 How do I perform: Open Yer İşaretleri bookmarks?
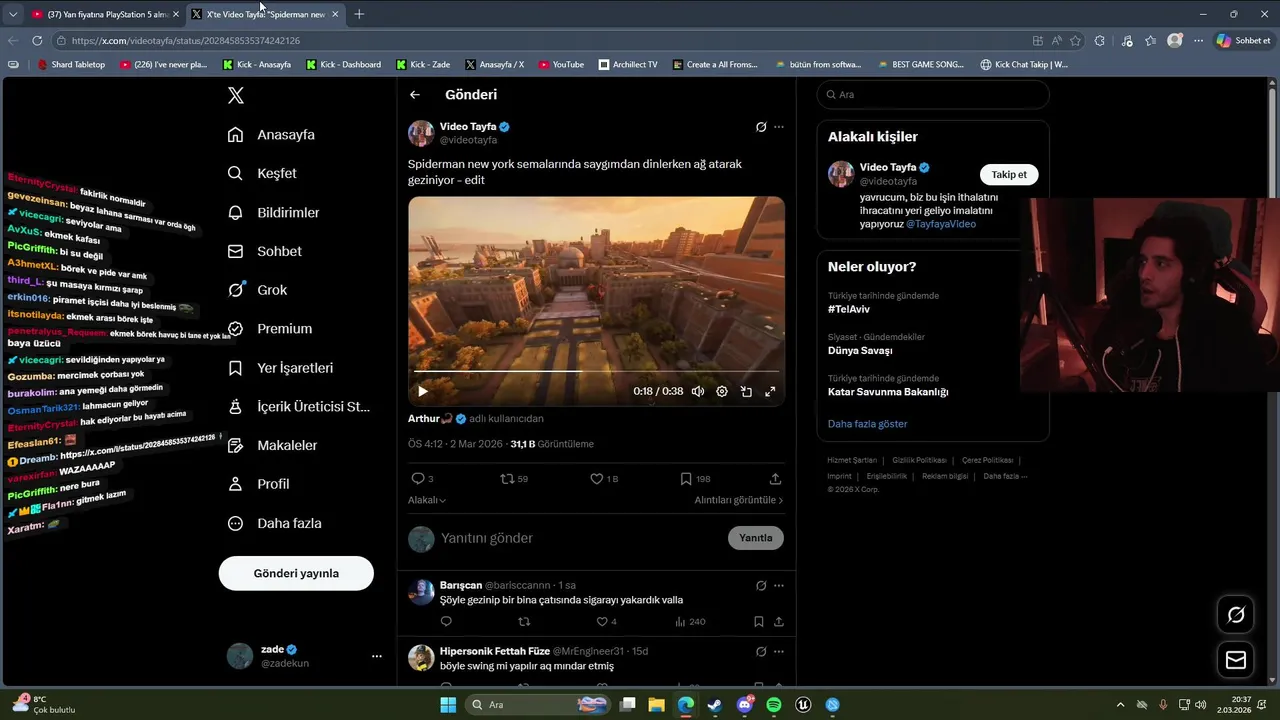click(x=280, y=368)
